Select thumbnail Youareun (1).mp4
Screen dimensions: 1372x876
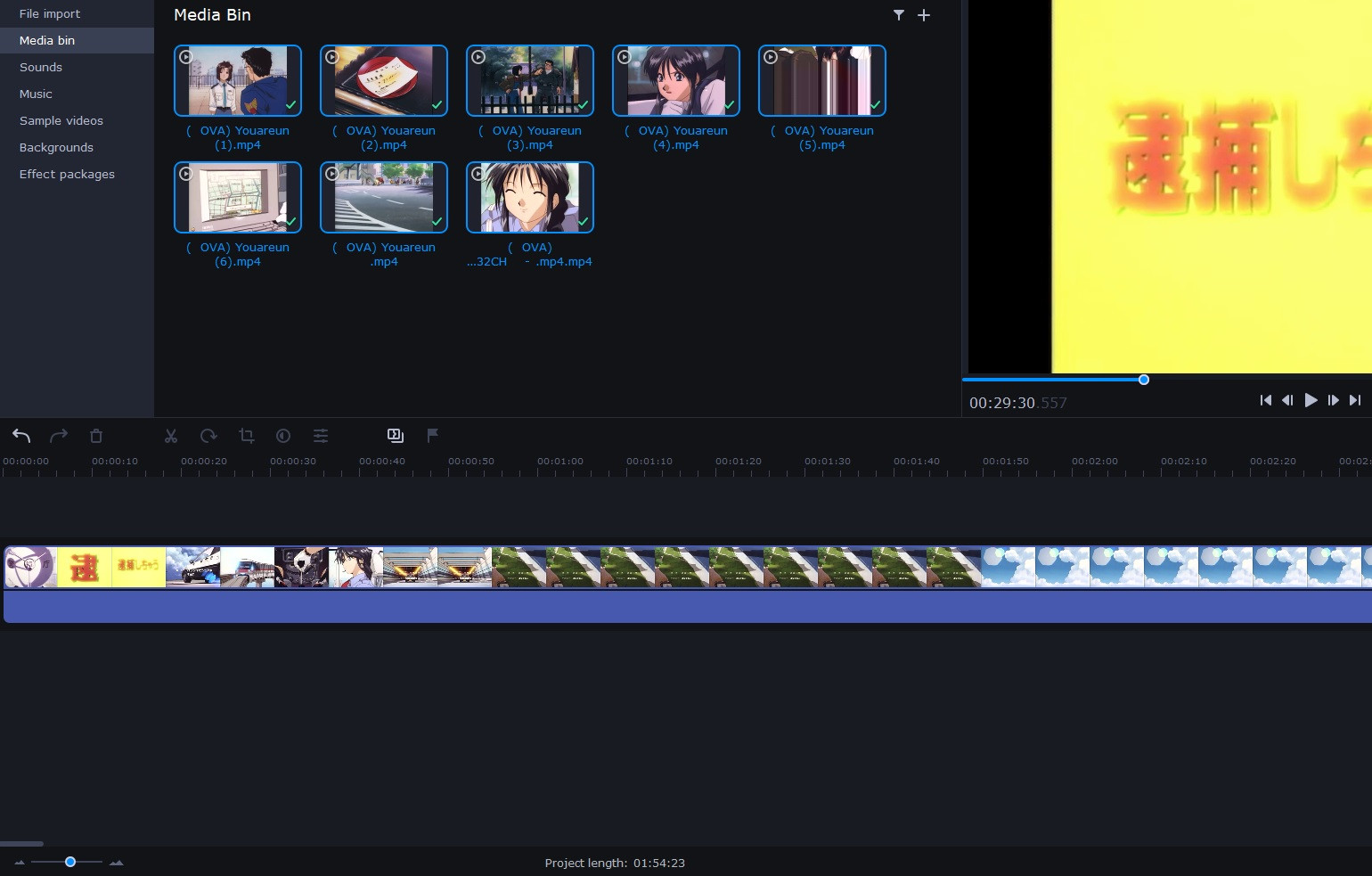coord(238,81)
